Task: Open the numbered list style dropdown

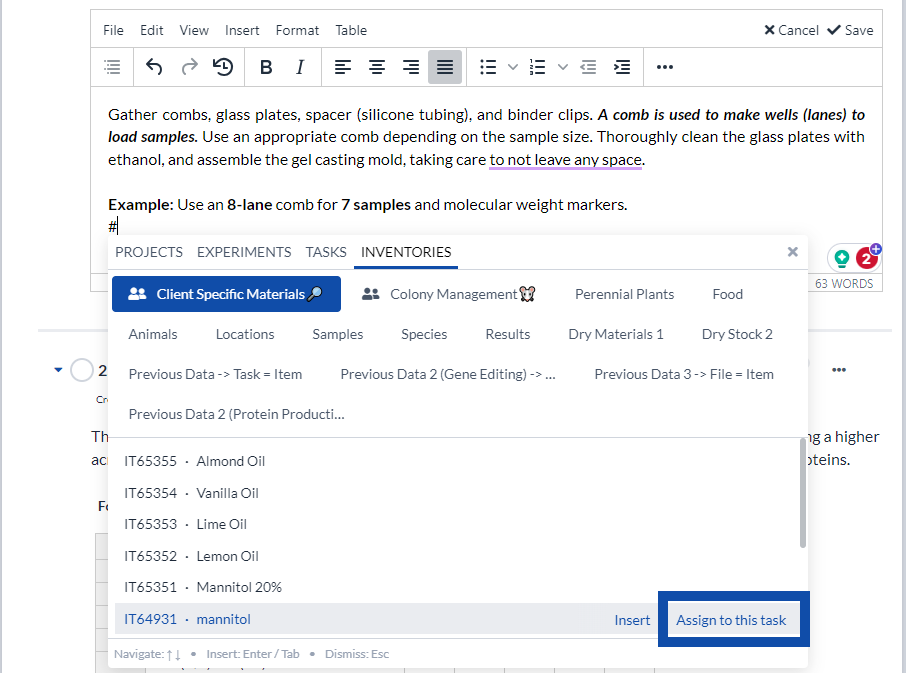Action: [x=561, y=67]
